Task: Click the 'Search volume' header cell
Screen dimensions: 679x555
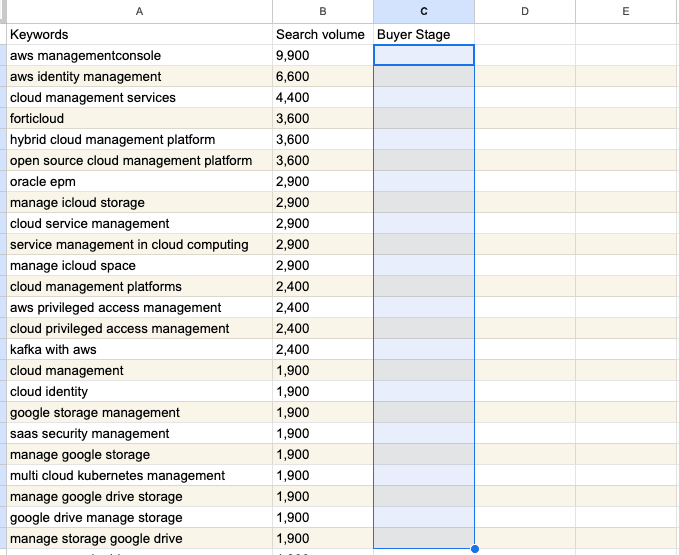Action: [x=323, y=34]
